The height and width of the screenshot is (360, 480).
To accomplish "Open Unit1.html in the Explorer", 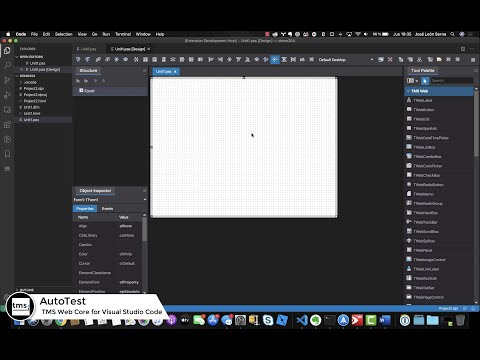I will [x=32, y=113].
